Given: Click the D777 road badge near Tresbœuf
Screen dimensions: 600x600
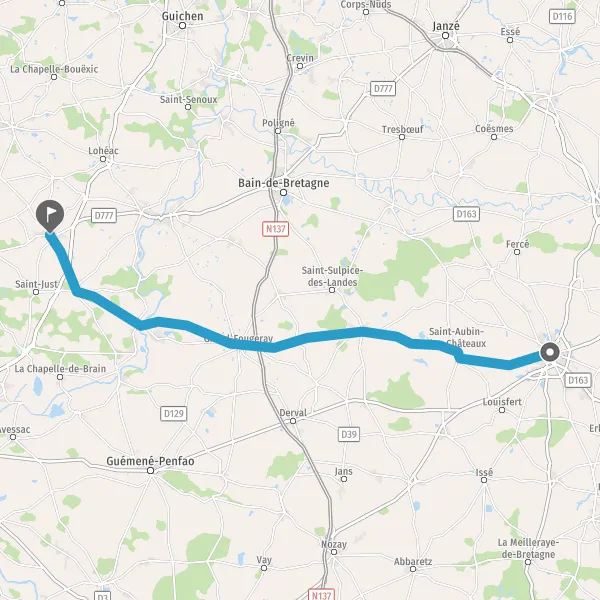Looking at the screenshot, I should point(383,88).
